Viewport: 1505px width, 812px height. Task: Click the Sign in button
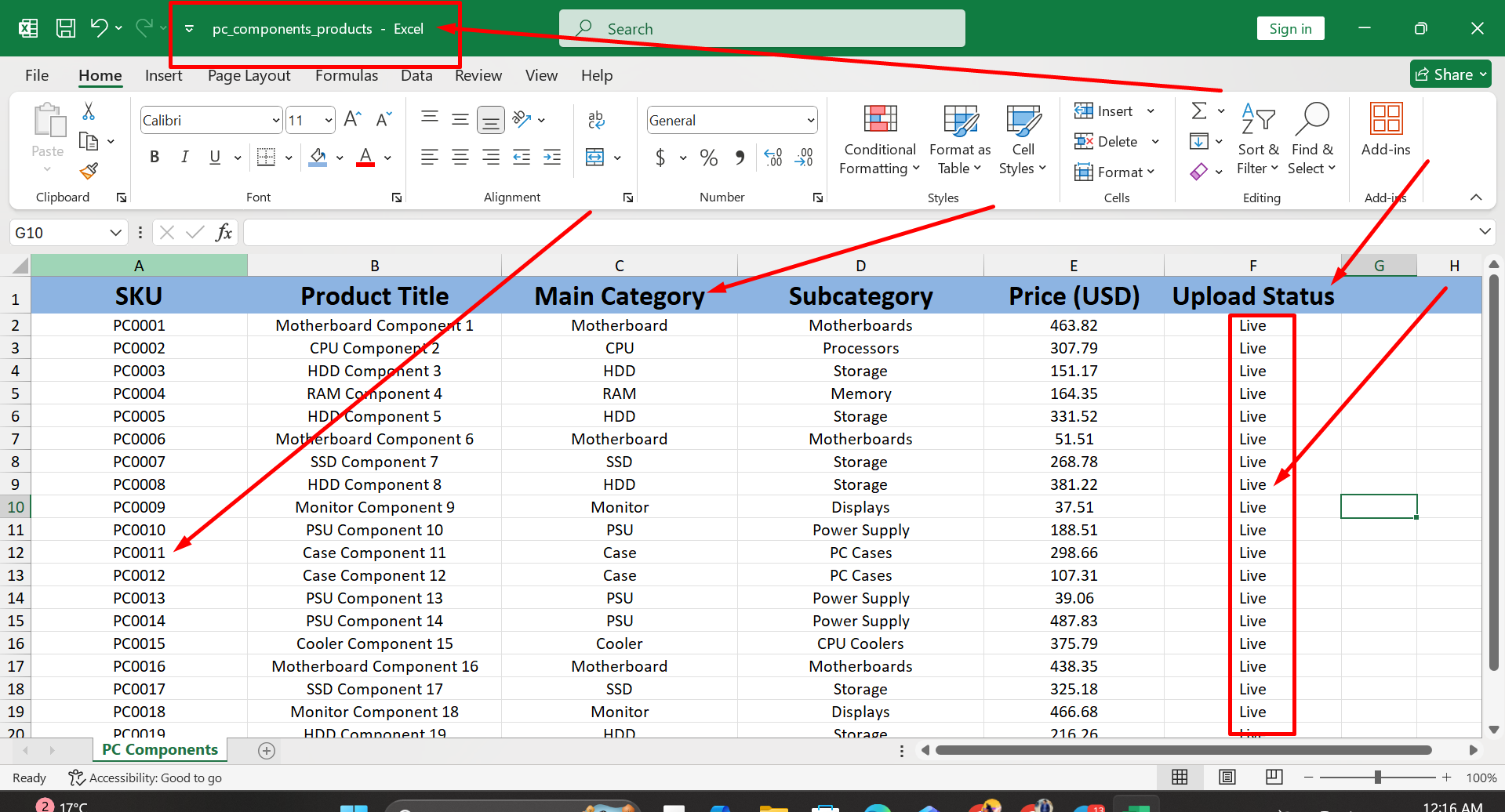[x=1290, y=28]
